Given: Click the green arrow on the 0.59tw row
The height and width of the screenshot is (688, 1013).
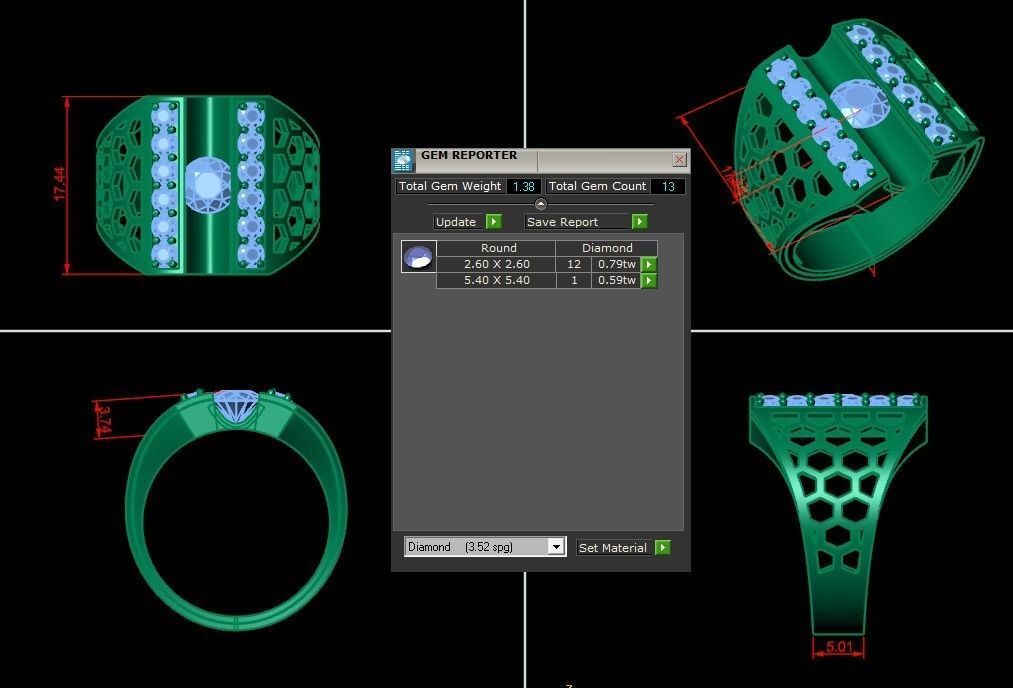Looking at the screenshot, I should pyautogui.click(x=649, y=280).
